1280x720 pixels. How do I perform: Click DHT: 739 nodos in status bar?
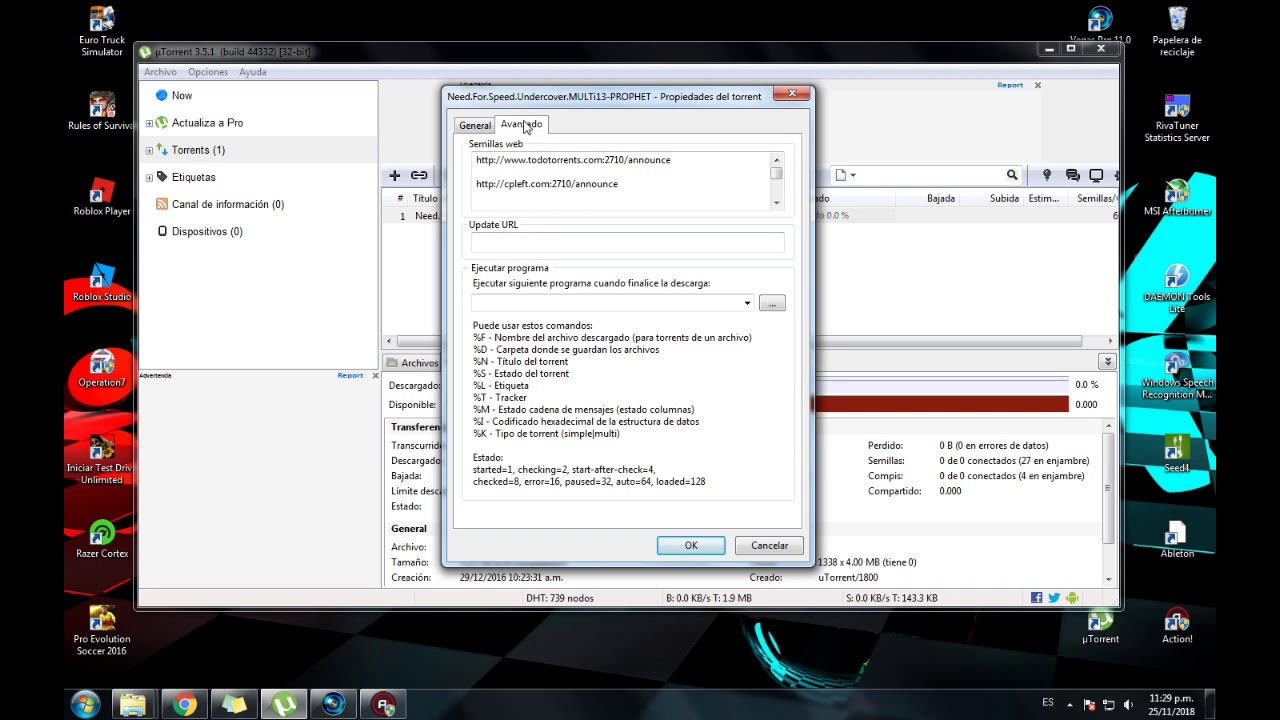pyautogui.click(x=560, y=598)
